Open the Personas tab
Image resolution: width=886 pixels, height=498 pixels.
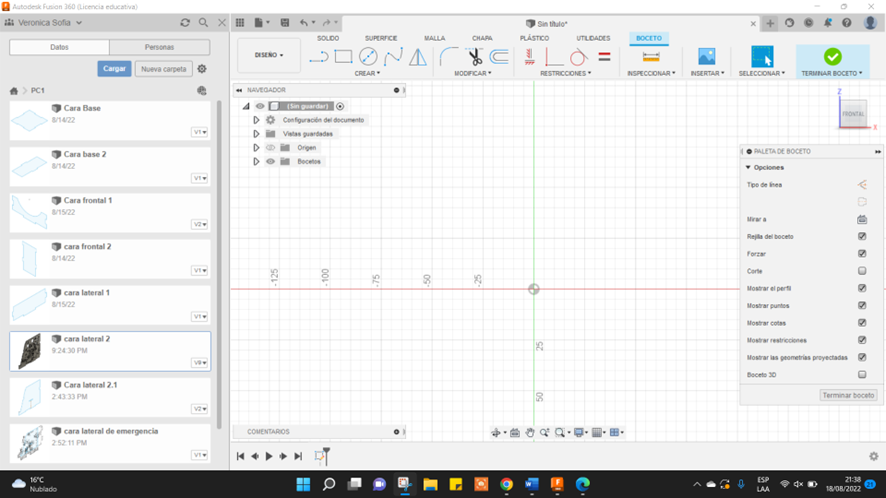[159, 47]
